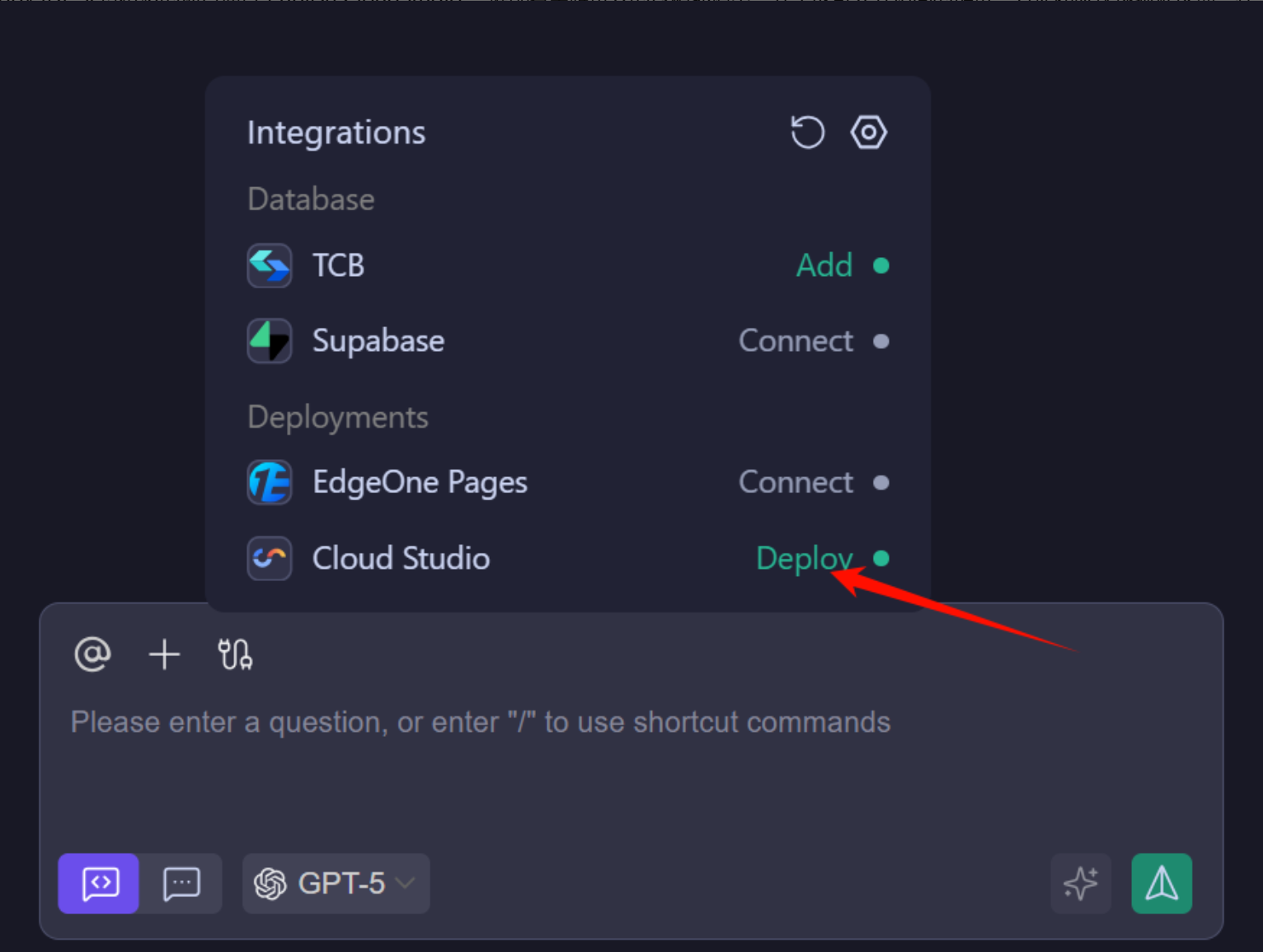Click Connect next to Supabase
Image resolution: width=1263 pixels, height=952 pixels.
(795, 340)
